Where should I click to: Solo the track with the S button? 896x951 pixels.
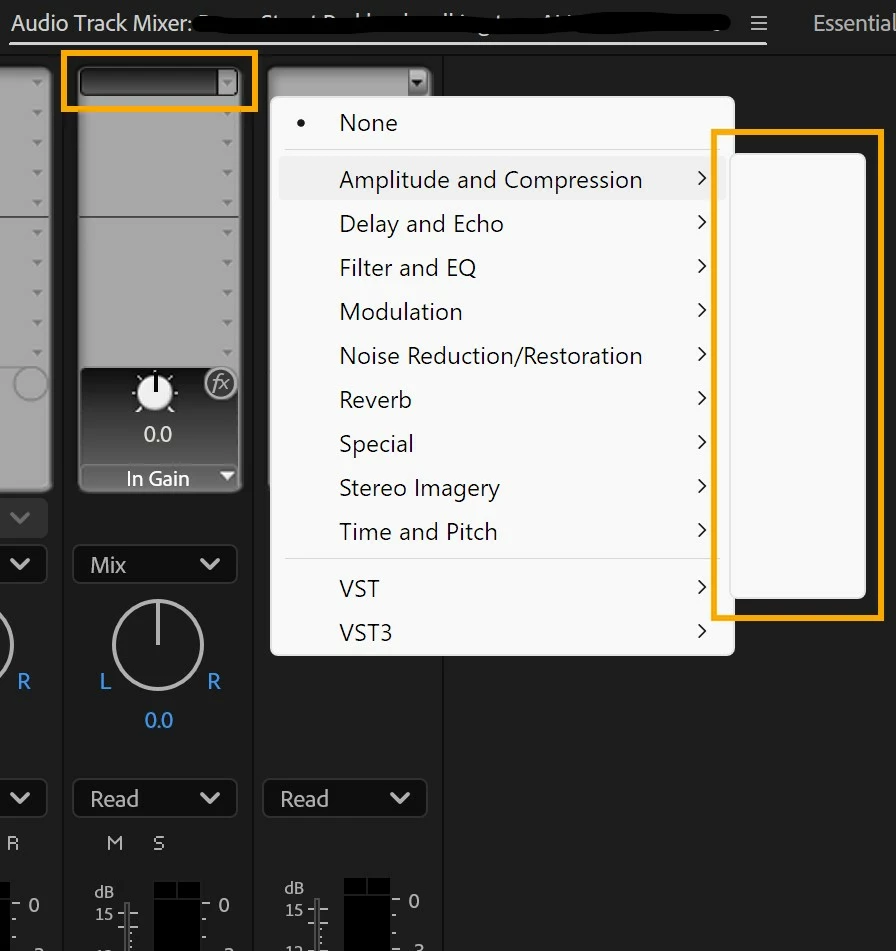pyautogui.click(x=159, y=843)
